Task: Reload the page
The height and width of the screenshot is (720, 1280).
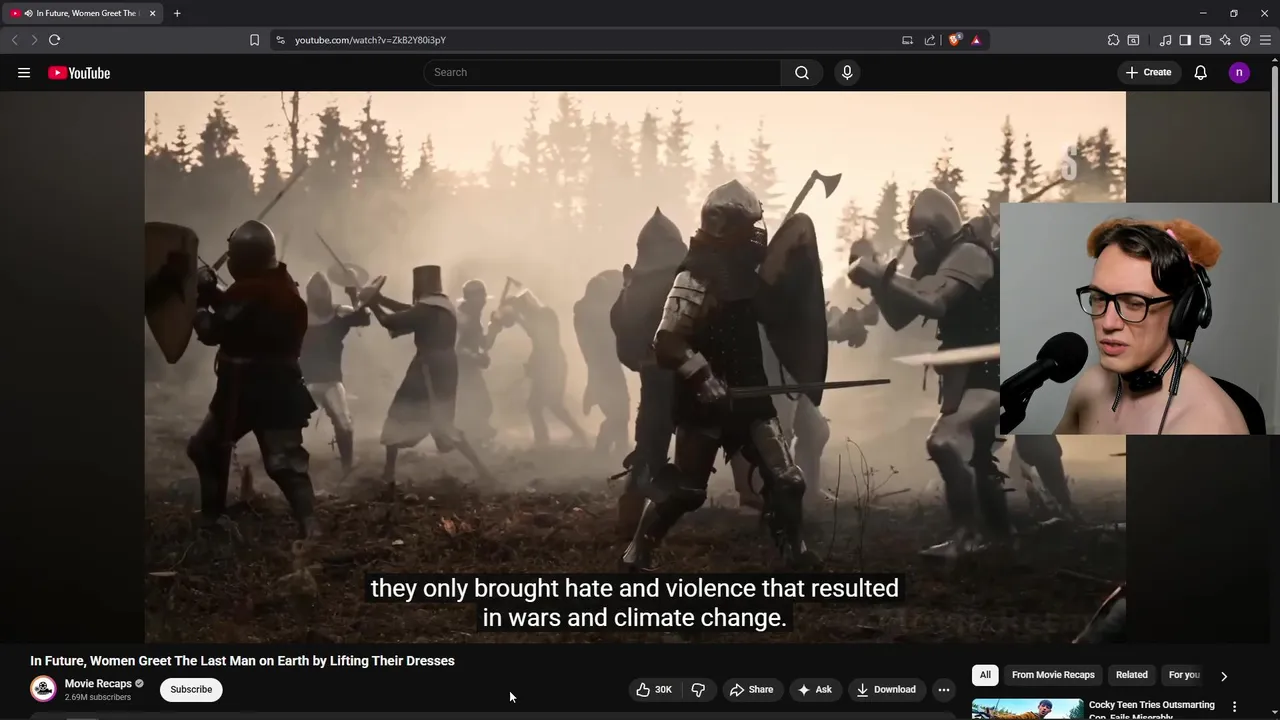Action: click(x=54, y=40)
